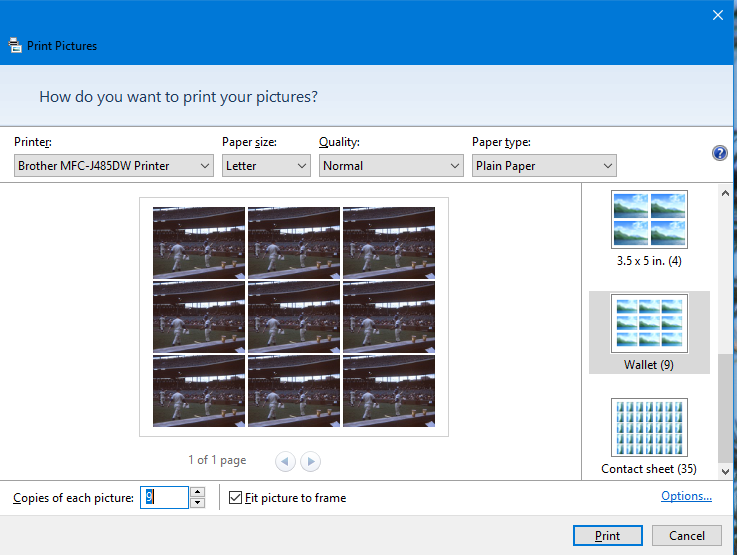Click the blue help question mark icon
Image resolution: width=737 pixels, height=555 pixels.
(x=719, y=153)
